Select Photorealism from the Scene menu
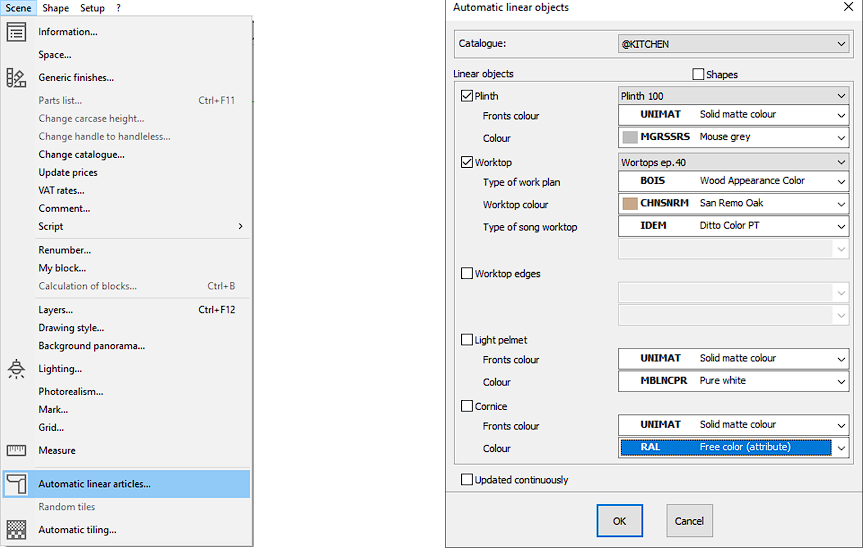This screenshot has height=548, width=863. click(70, 391)
